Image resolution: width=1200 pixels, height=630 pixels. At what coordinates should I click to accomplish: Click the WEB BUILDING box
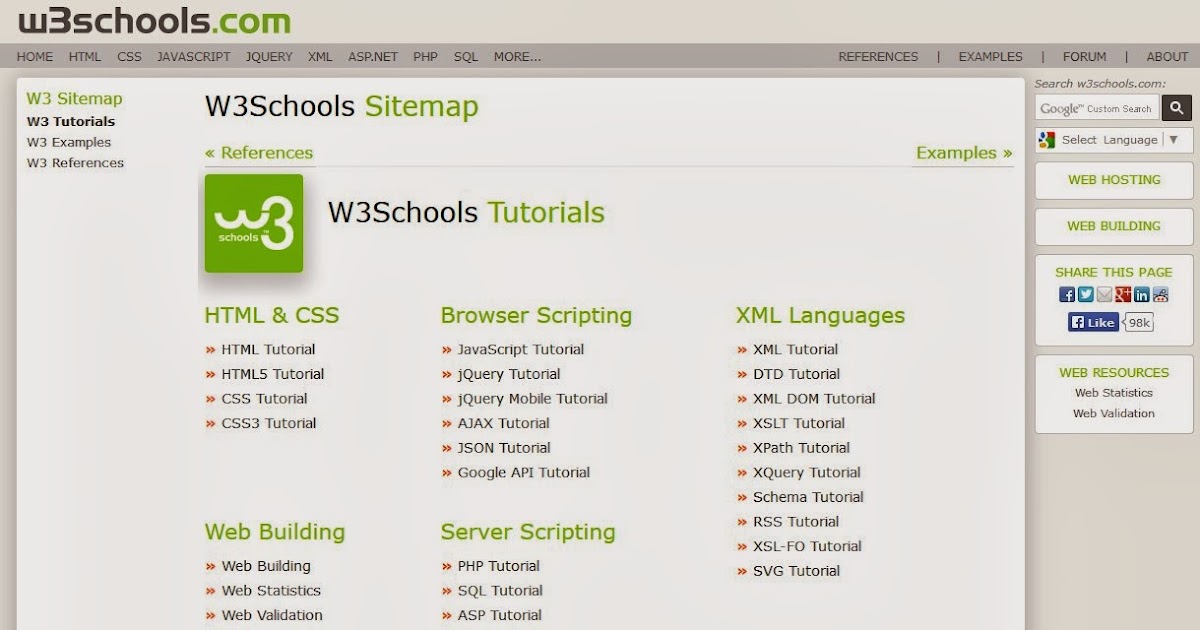[1114, 226]
